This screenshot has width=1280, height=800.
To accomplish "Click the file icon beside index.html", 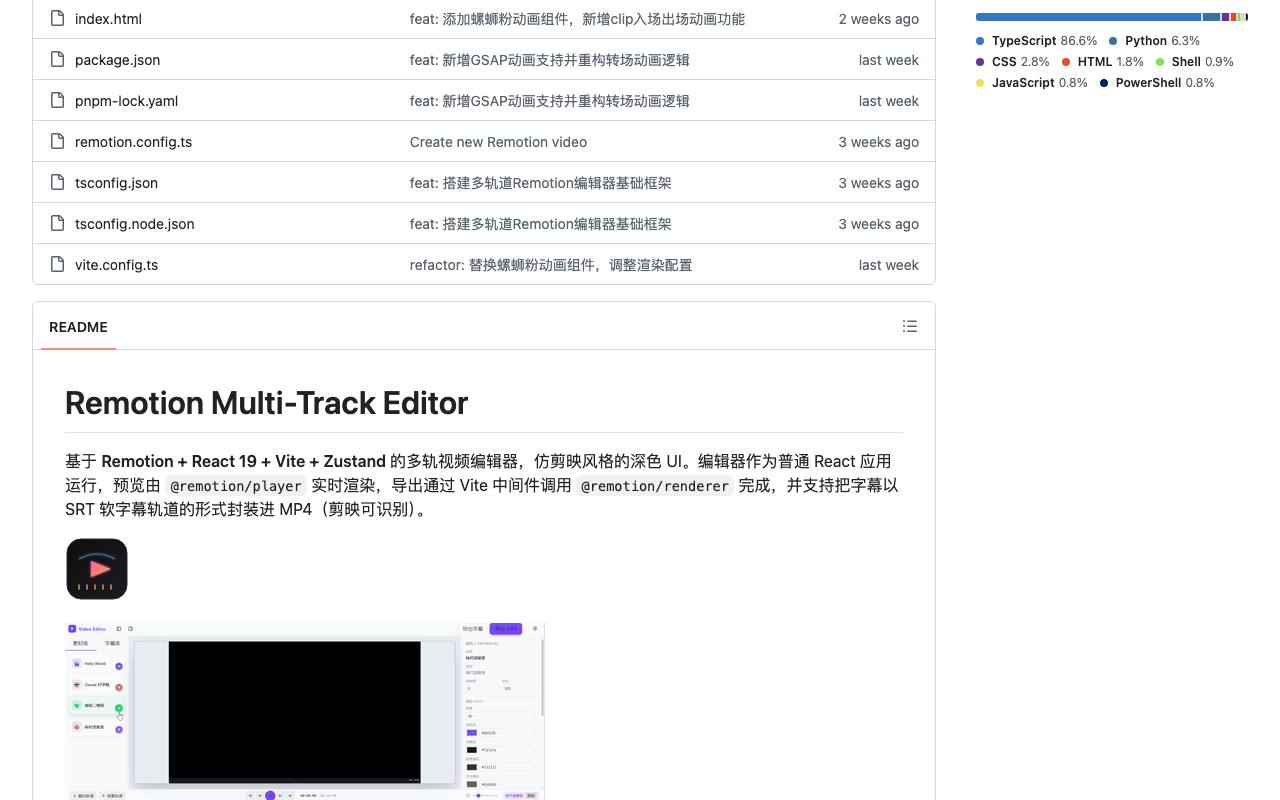I will point(57,18).
